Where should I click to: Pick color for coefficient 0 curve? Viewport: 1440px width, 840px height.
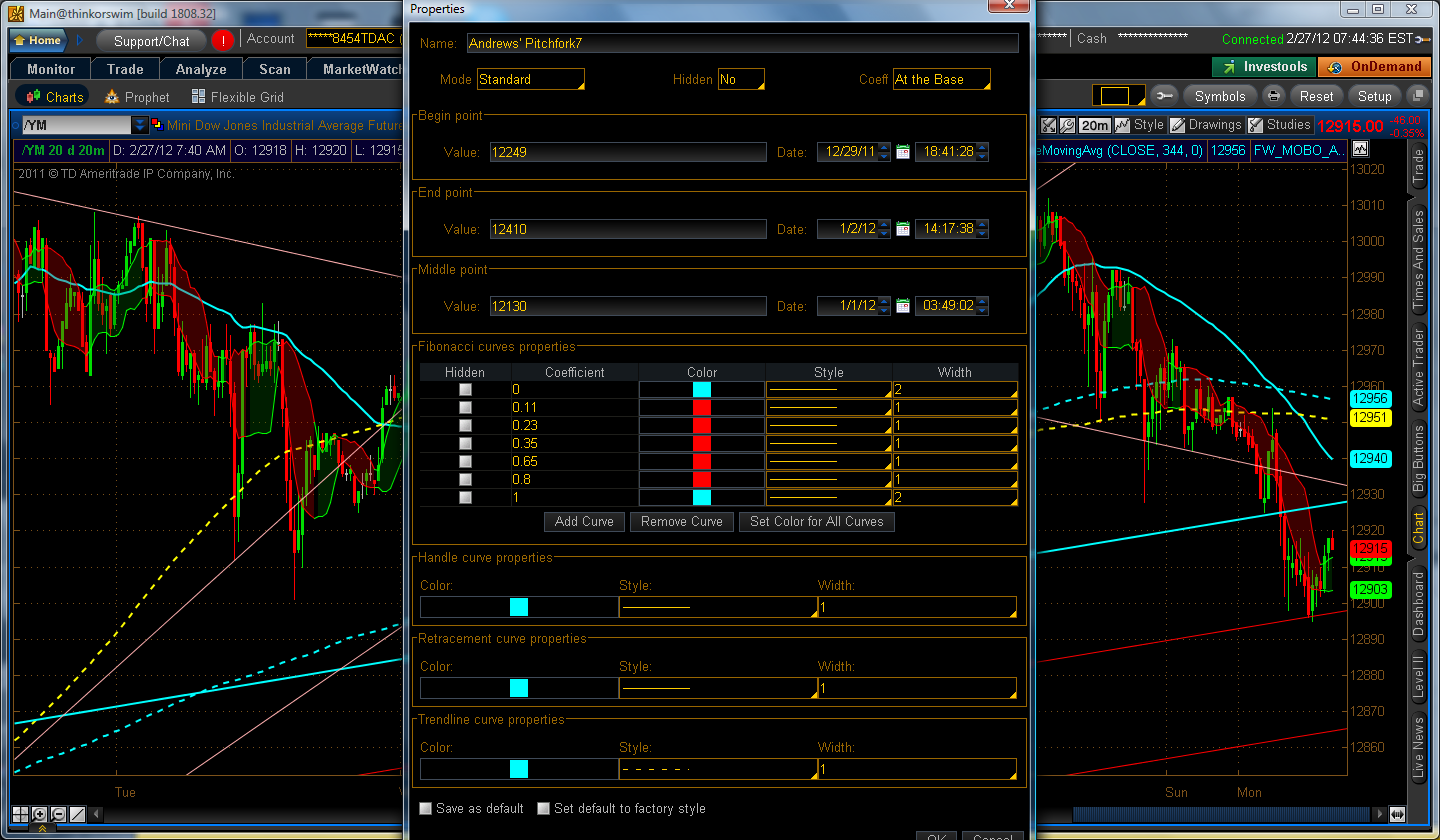(702, 389)
